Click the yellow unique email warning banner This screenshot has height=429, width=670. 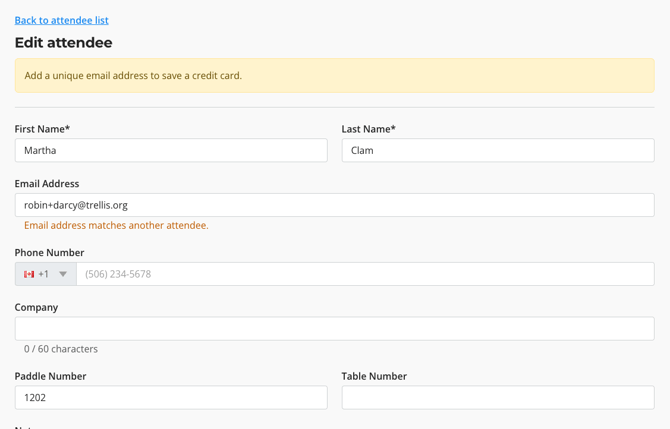(334, 75)
